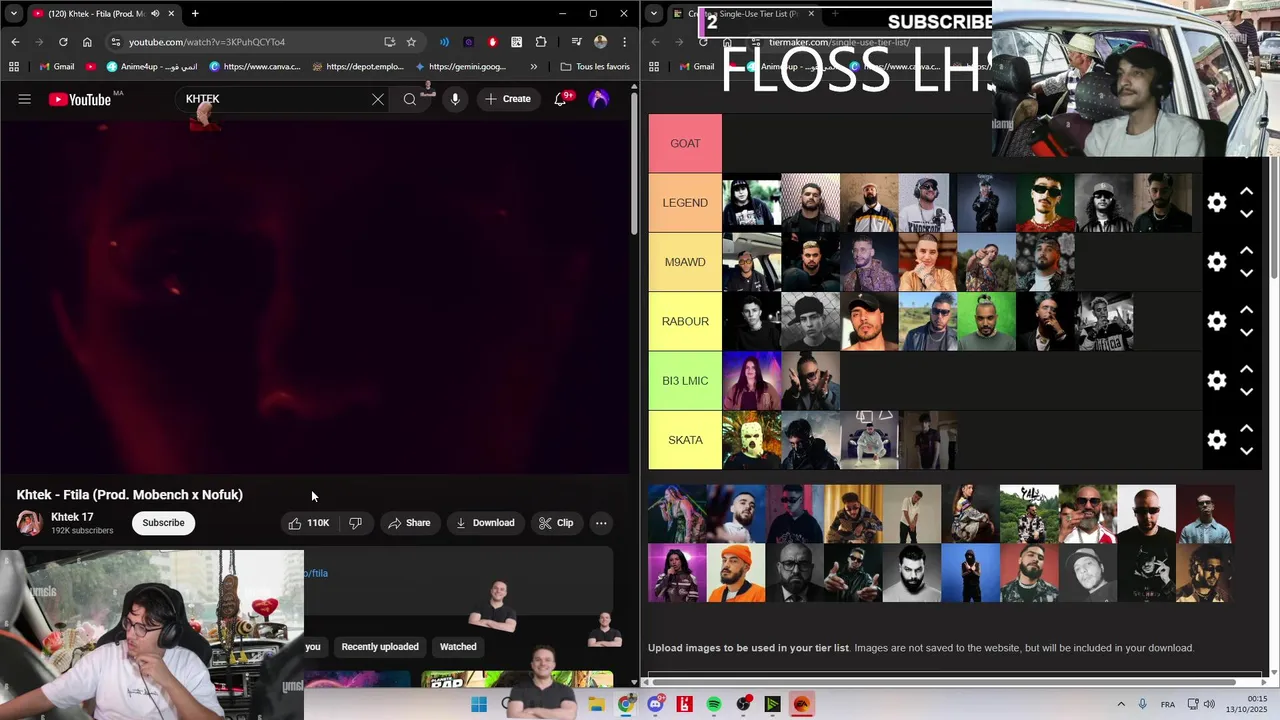
Task: Bookmark this page with star icon
Action: pyautogui.click(x=411, y=42)
